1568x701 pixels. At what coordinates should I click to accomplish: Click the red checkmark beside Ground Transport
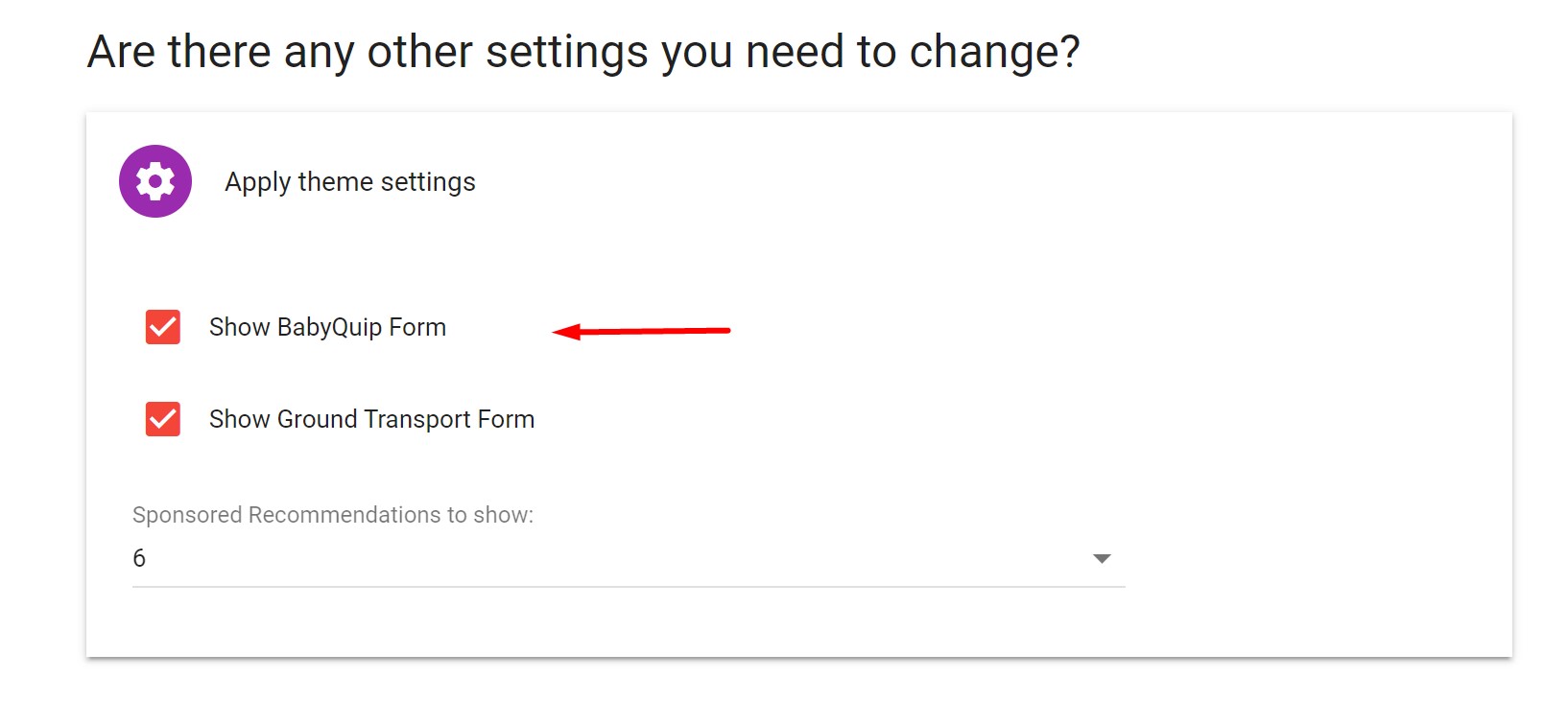tap(163, 419)
